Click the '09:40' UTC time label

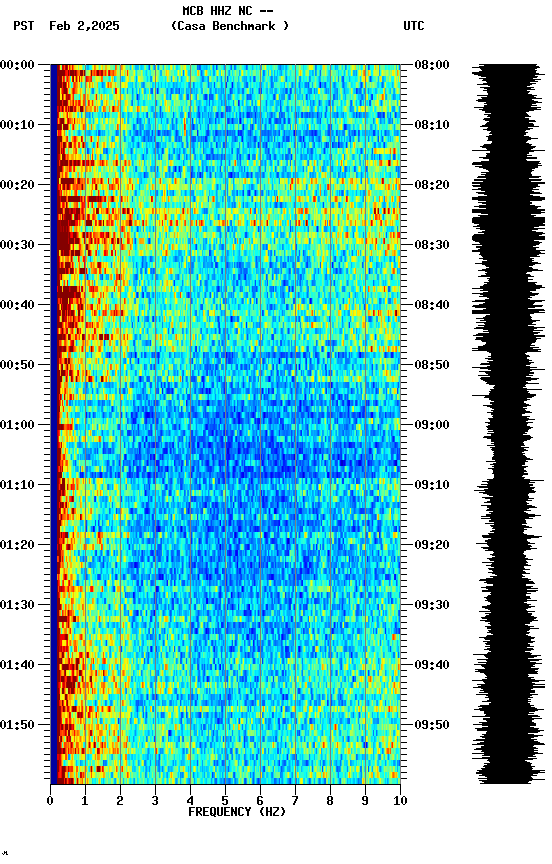(432, 666)
